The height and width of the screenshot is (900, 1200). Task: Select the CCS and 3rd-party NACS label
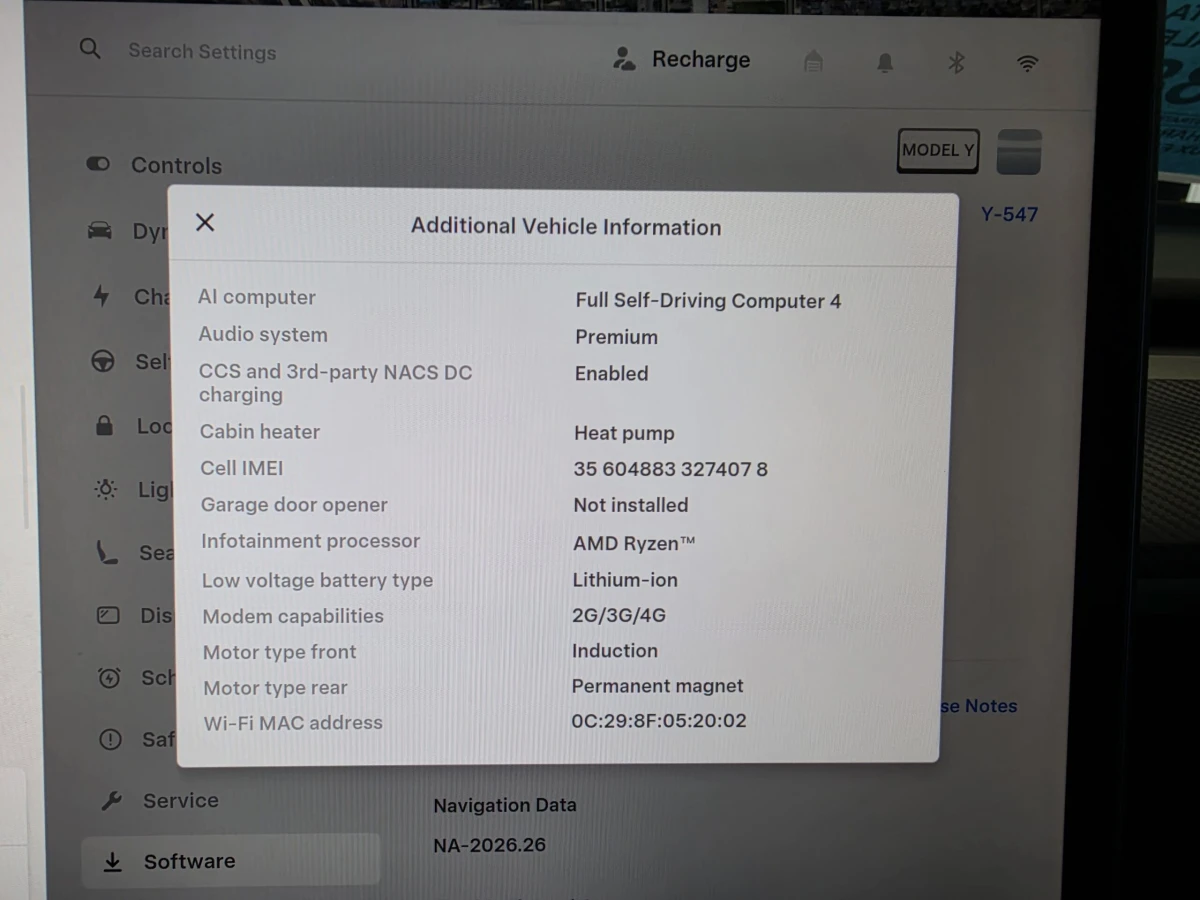[x=335, y=383]
